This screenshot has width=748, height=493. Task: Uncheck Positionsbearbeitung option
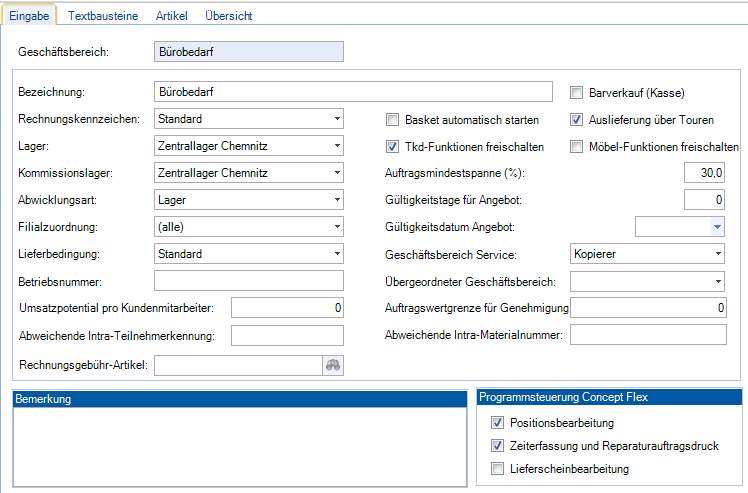click(x=498, y=424)
